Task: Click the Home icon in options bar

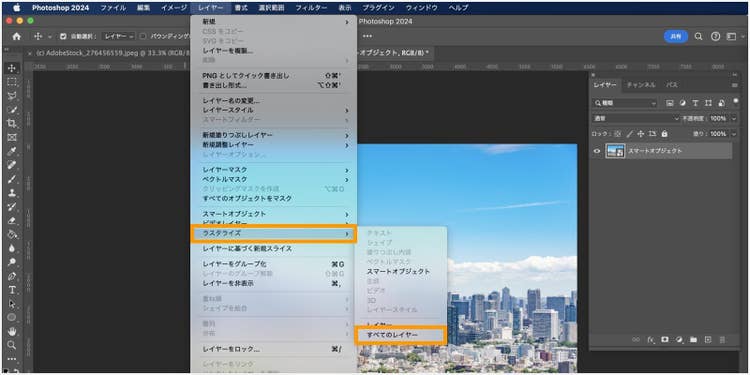Action: tap(16, 36)
